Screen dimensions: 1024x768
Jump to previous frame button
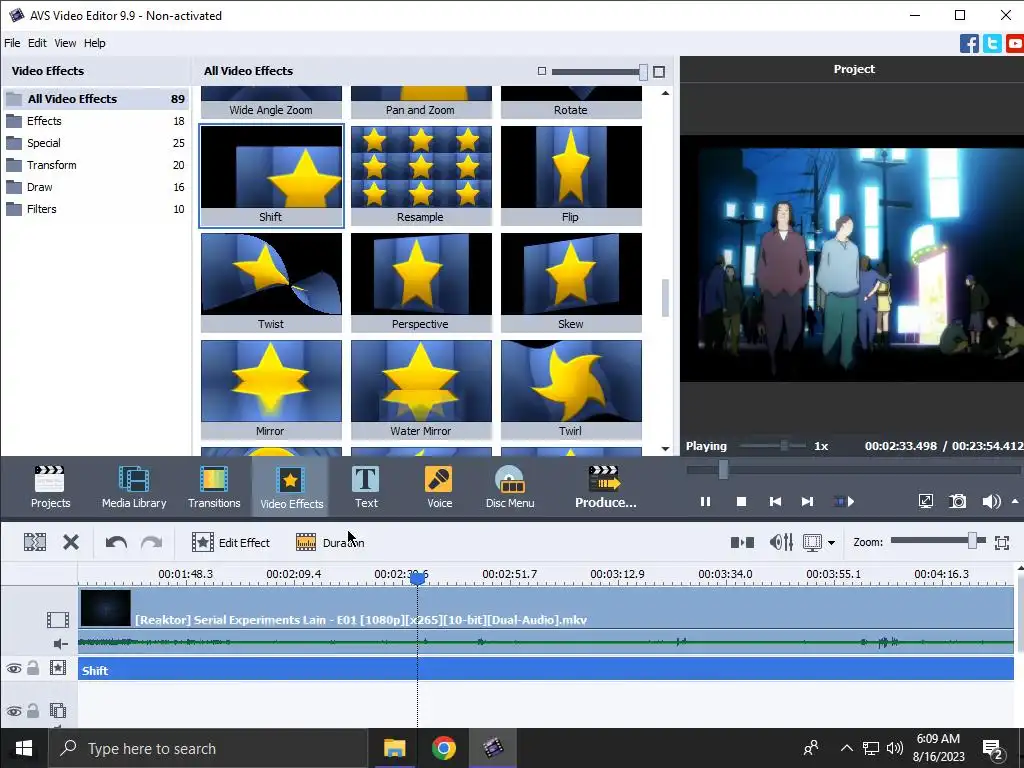coord(775,502)
